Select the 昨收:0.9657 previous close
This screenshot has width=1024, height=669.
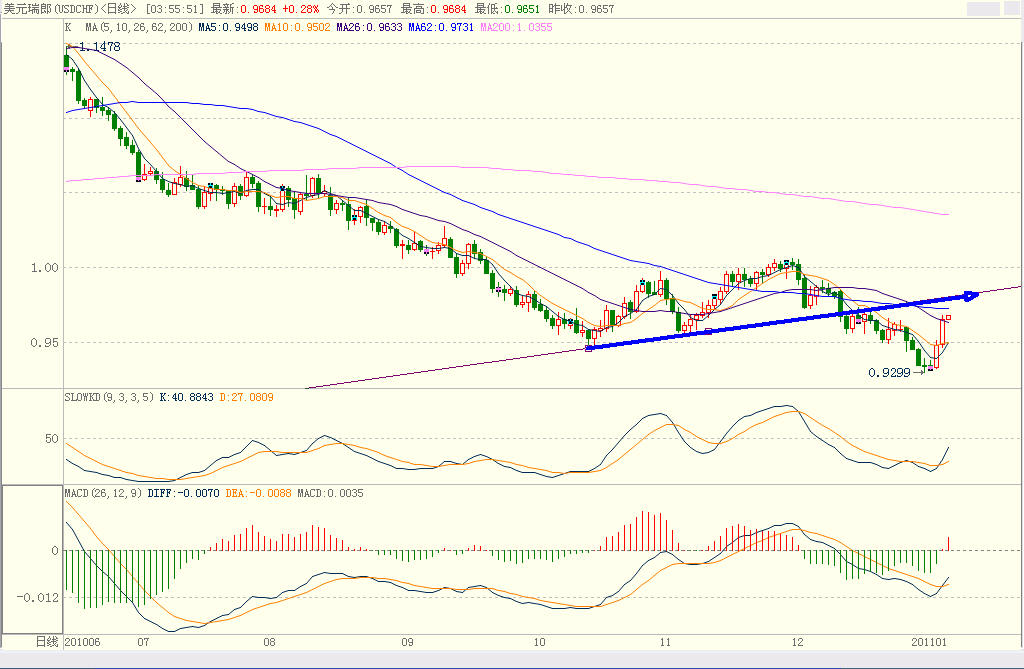tap(581, 9)
